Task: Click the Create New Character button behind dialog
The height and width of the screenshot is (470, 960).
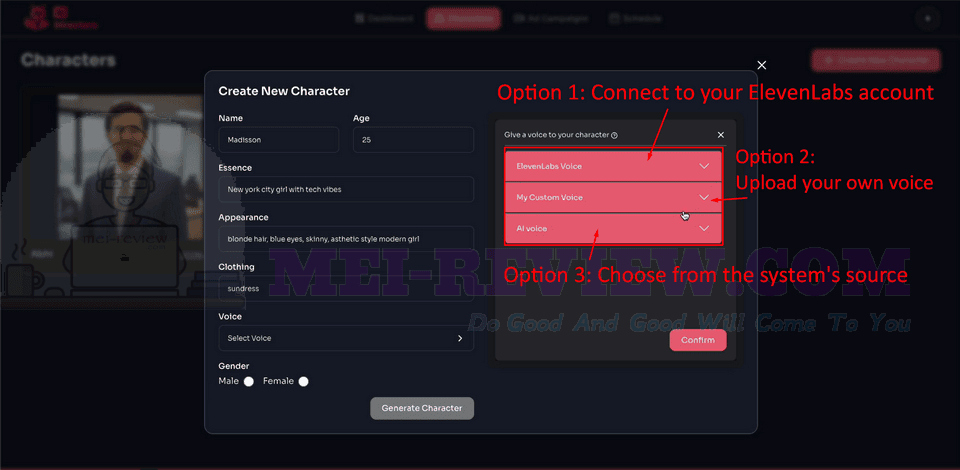Action: click(x=876, y=60)
